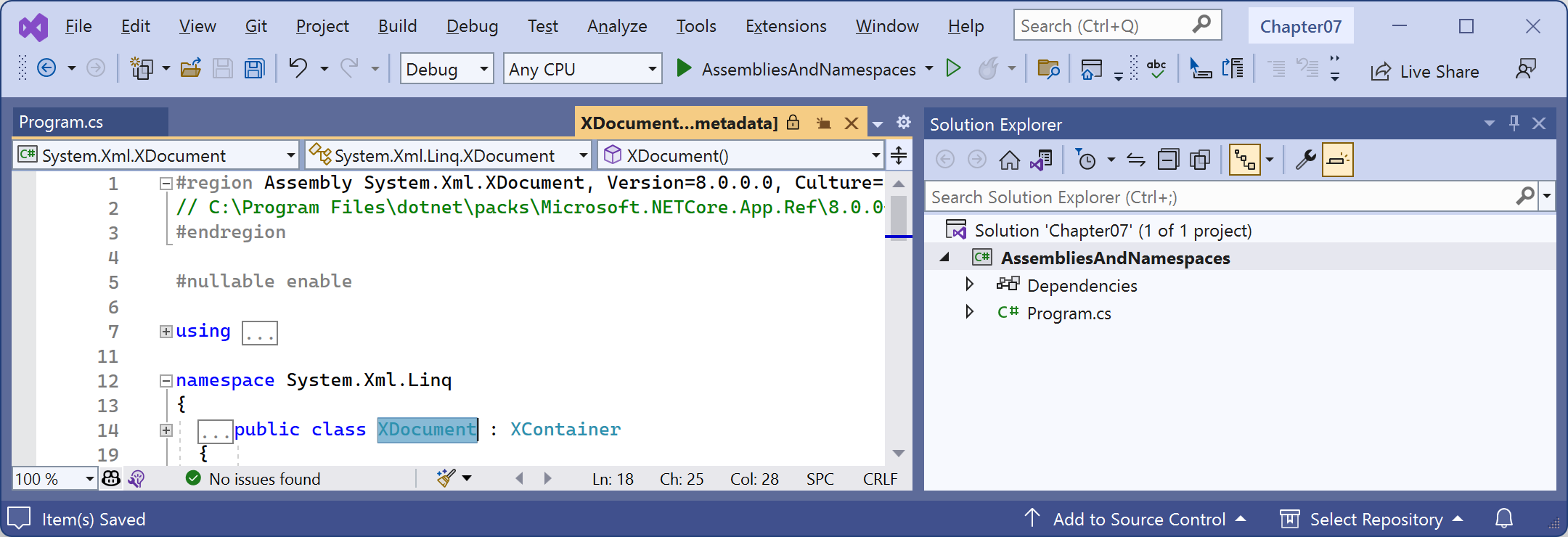The width and height of the screenshot is (1568, 537).
Task: Click the Ln: 18 status indicator
Action: (613, 479)
